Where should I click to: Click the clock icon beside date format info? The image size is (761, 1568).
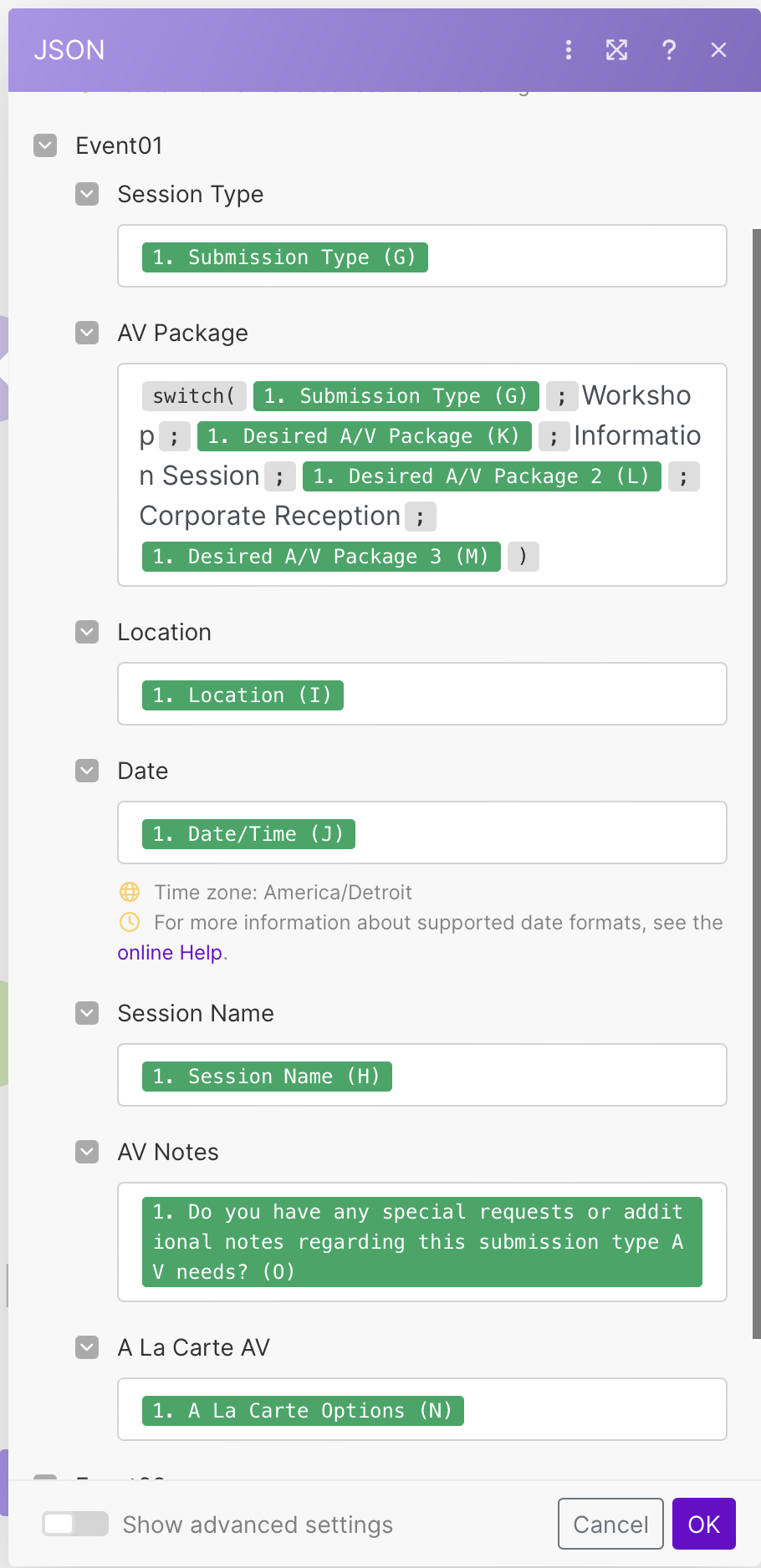pos(130,922)
